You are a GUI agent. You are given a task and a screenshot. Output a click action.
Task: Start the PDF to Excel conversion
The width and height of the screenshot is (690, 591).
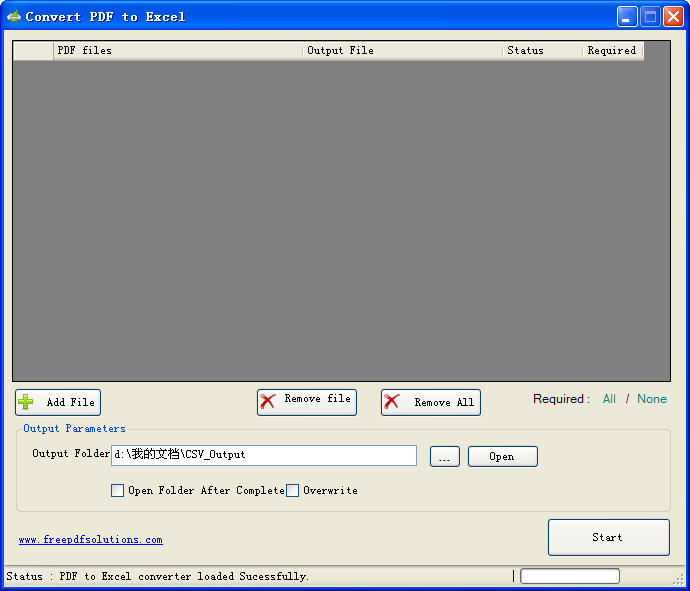click(x=608, y=537)
